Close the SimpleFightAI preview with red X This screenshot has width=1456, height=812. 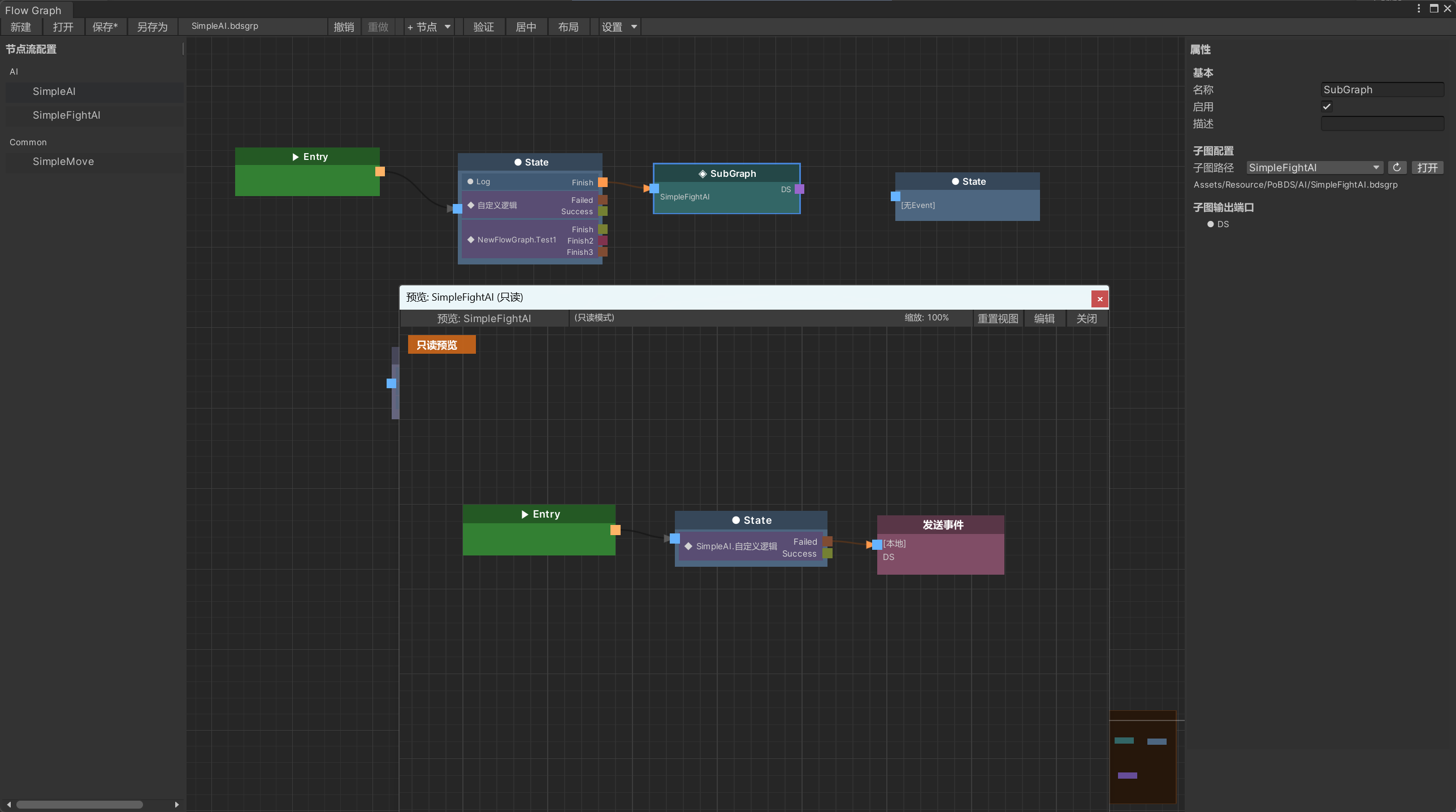click(x=1099, y=299)
